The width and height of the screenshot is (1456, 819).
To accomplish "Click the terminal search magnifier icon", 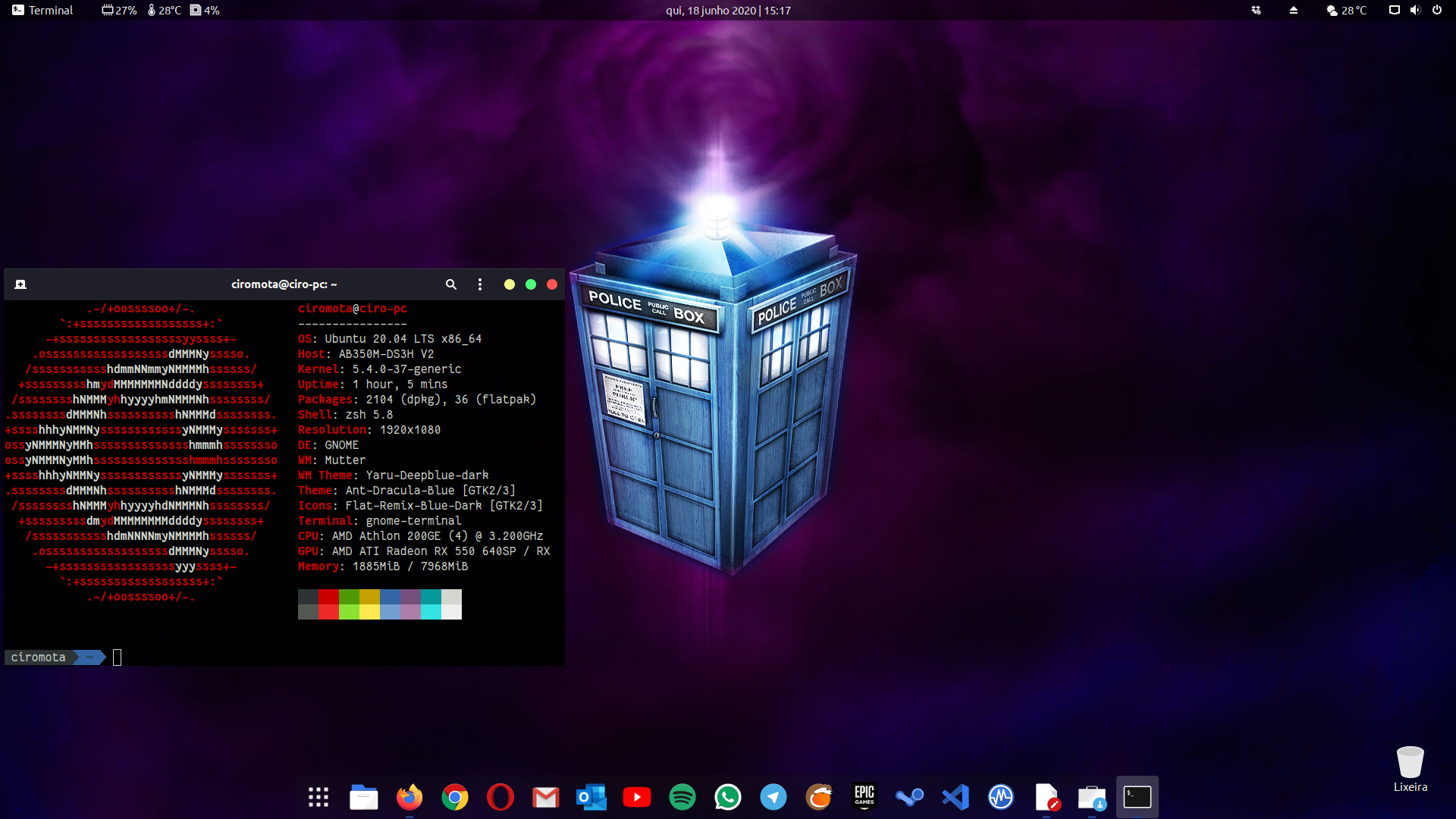I will click(450, 284).
